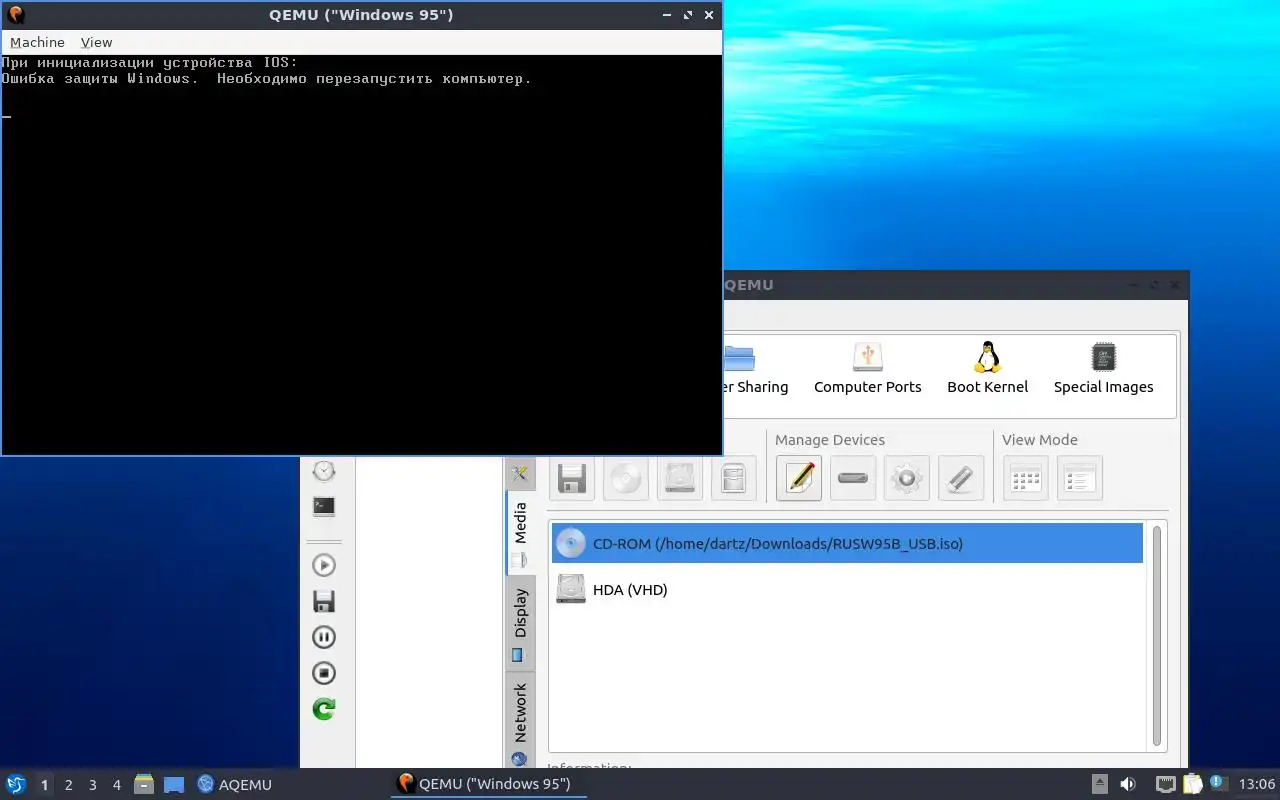Click the clock icon in AQEMU sidebar
Image resolution: width=1280 pixels, height=800 pixels.
pyautogui.click(x=324, y=471)
